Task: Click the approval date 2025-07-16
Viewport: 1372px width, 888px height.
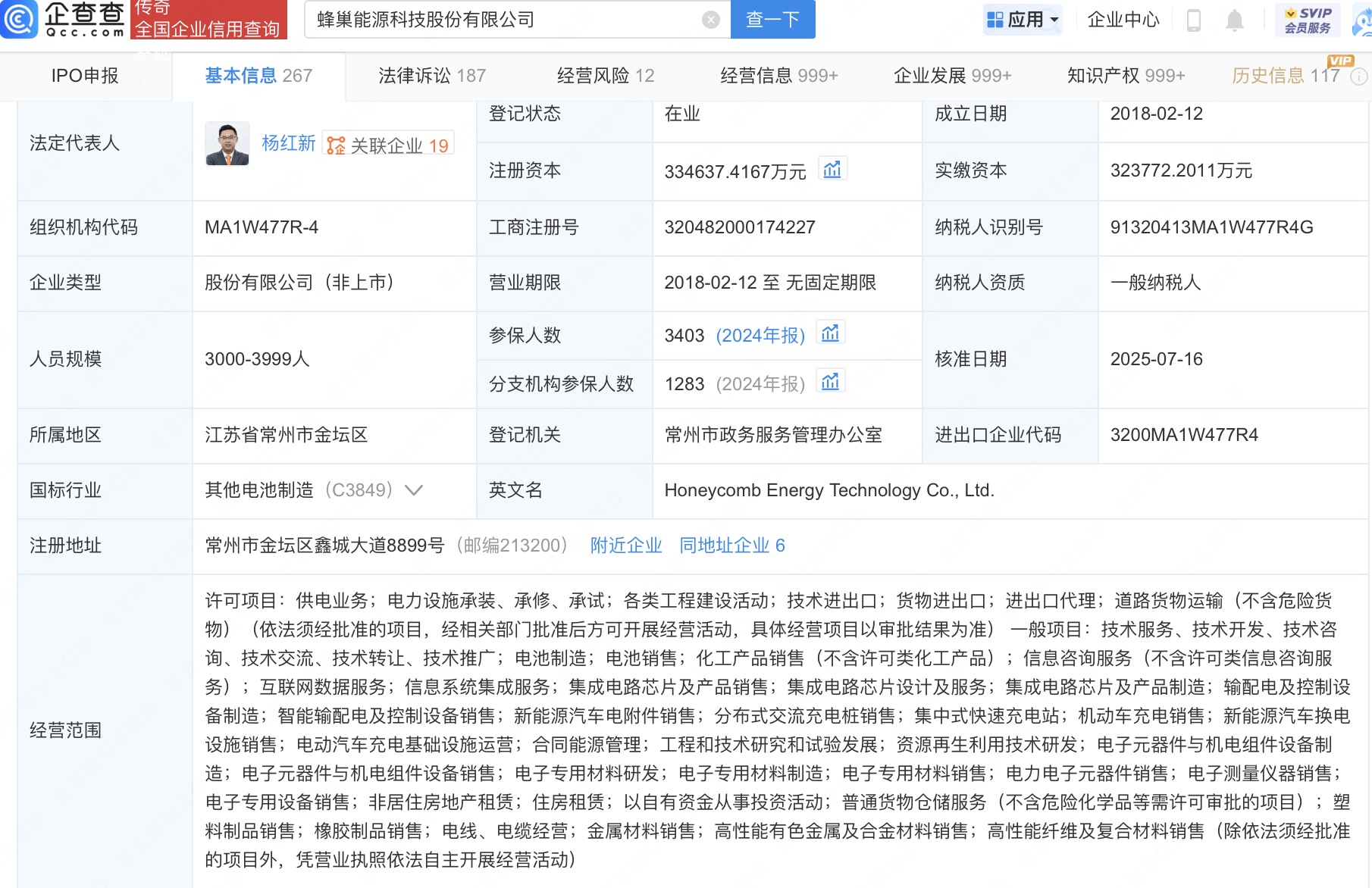Action: [x=1157, y=359]
